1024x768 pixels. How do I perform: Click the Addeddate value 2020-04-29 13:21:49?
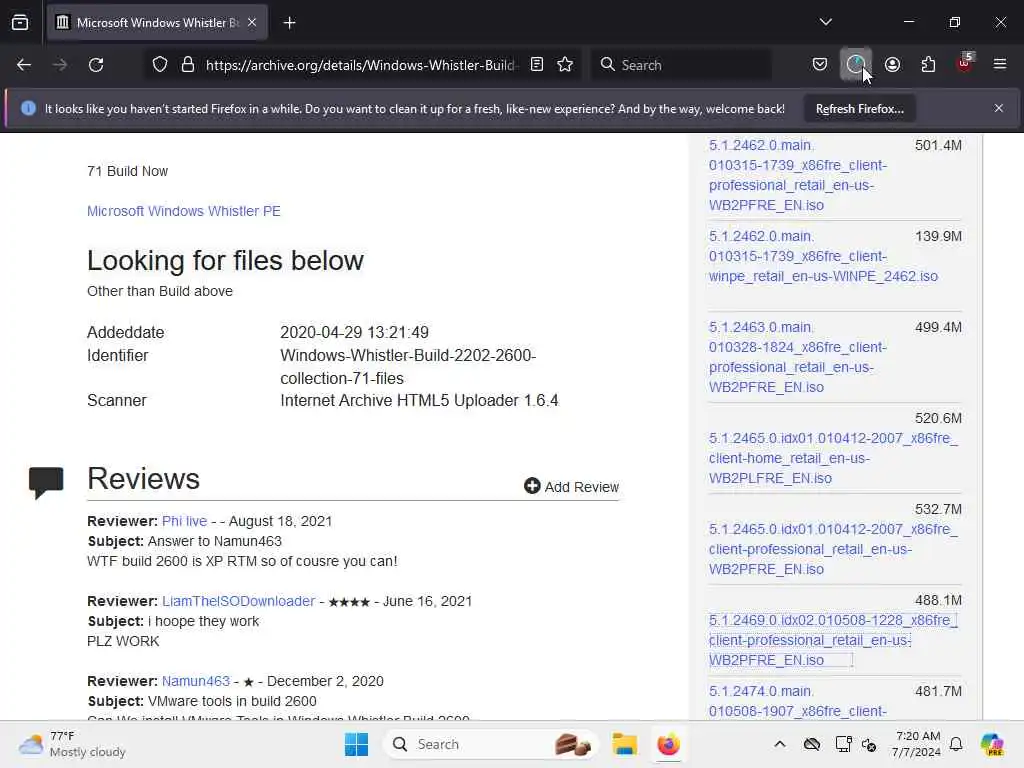point(355,332)
